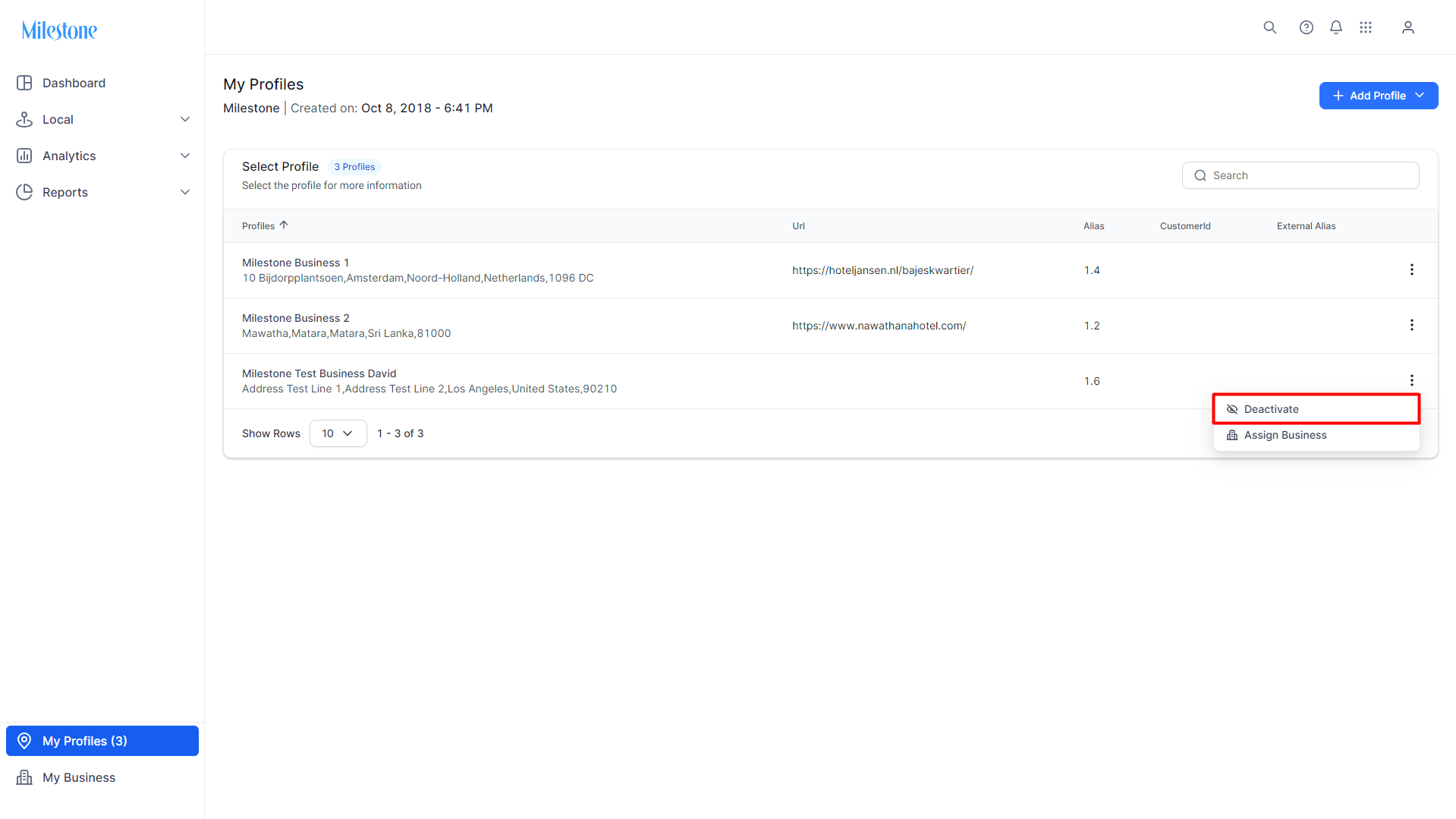The width and height of the screenshot is (1456, 819).
Task: Click the Analytics chart icon
Action: click(x=24, y=156)
